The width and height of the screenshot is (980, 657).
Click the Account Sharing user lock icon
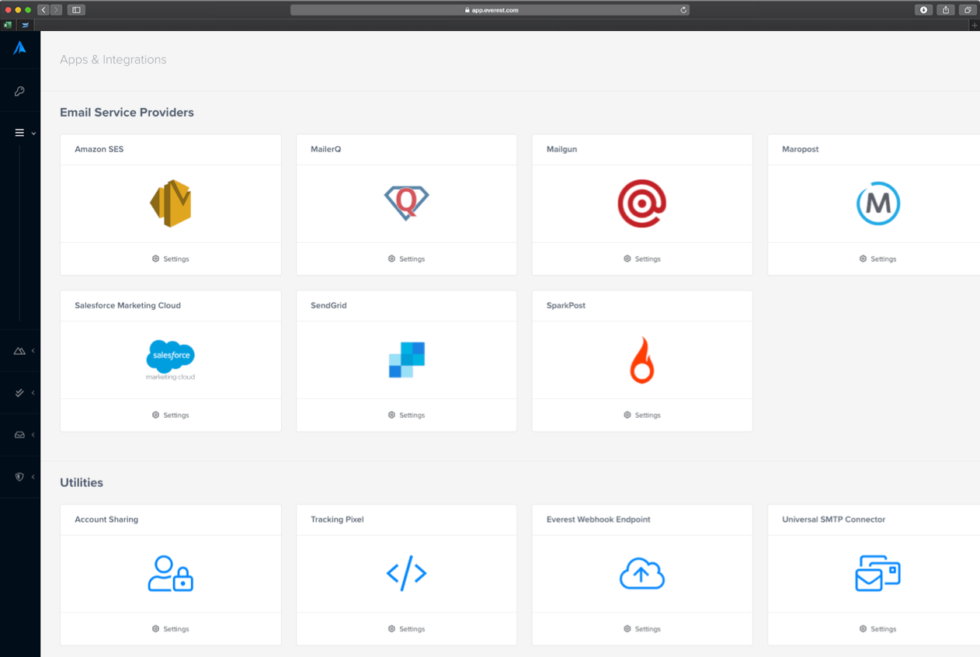pyautogui.click(x=170, y=573)
